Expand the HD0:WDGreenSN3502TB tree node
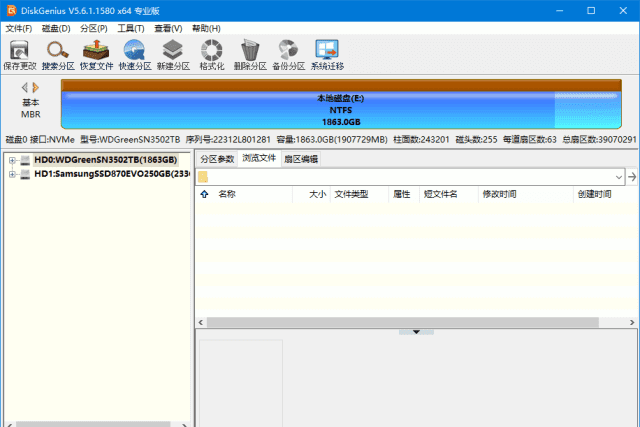Image resolution: width=640 pixels, height=427 pixels. point(12,160)
